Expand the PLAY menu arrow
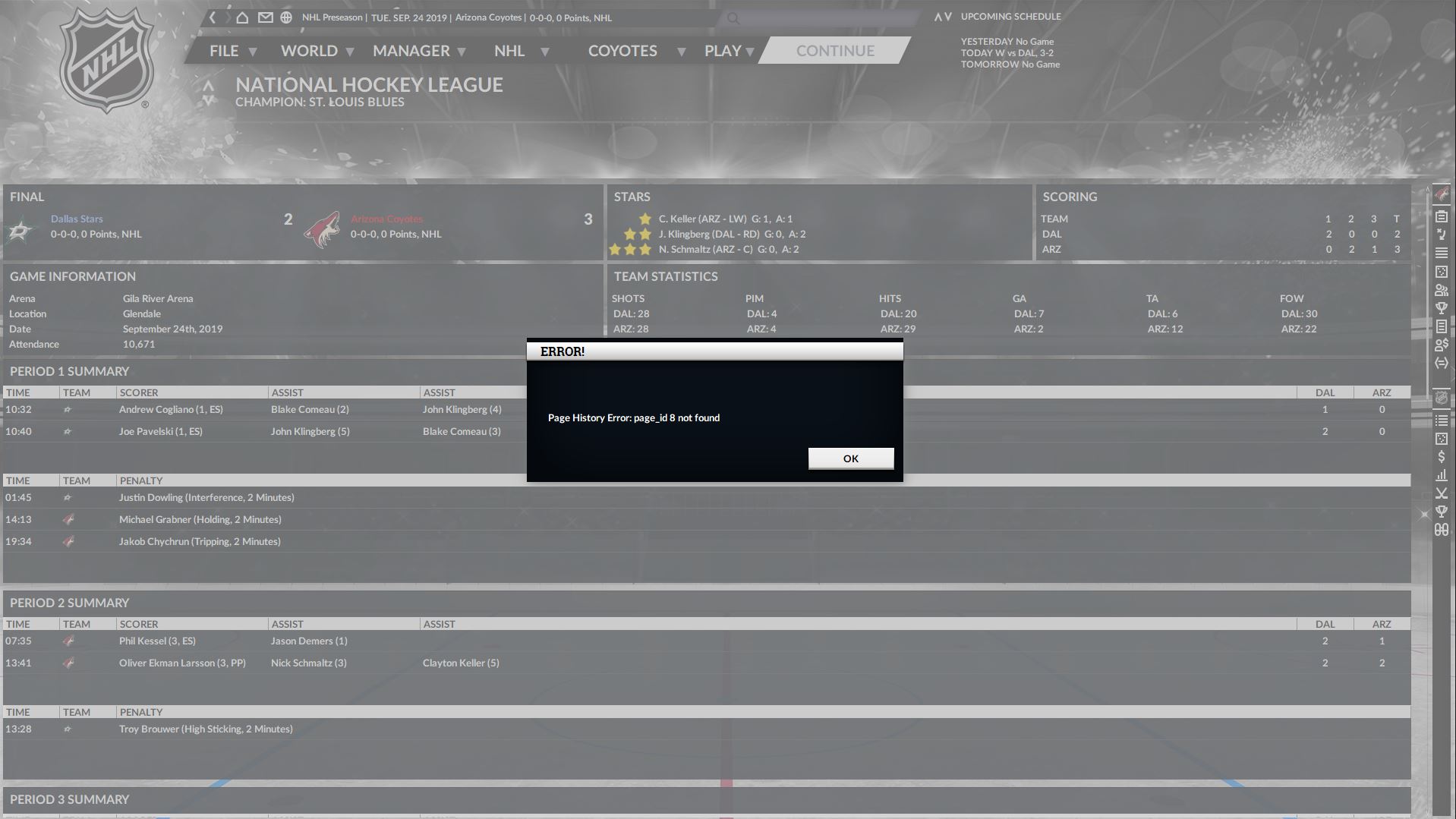 749,52
